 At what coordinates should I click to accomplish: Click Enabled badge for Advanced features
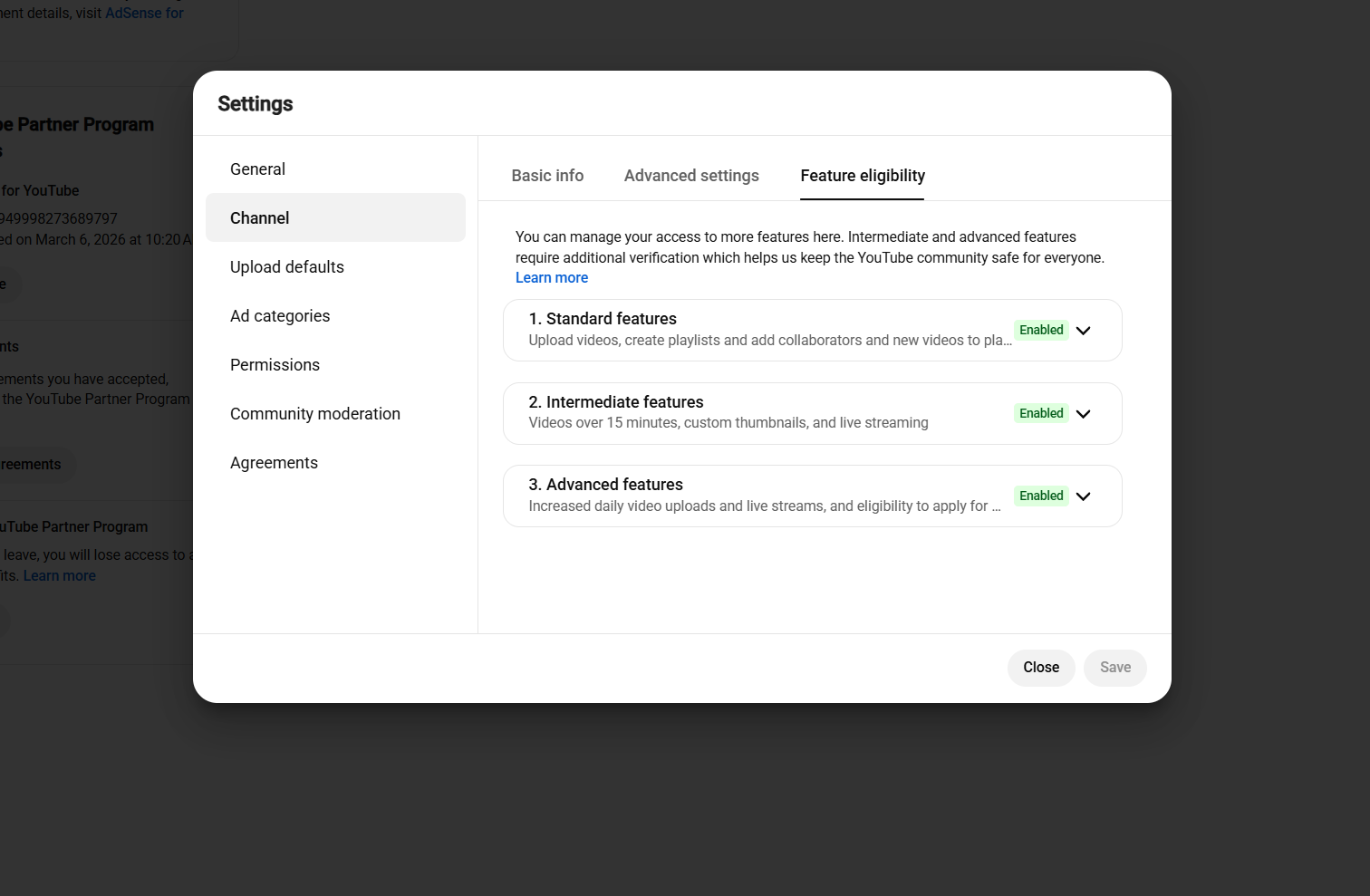pyautogui.click(x=1041, y=496)
